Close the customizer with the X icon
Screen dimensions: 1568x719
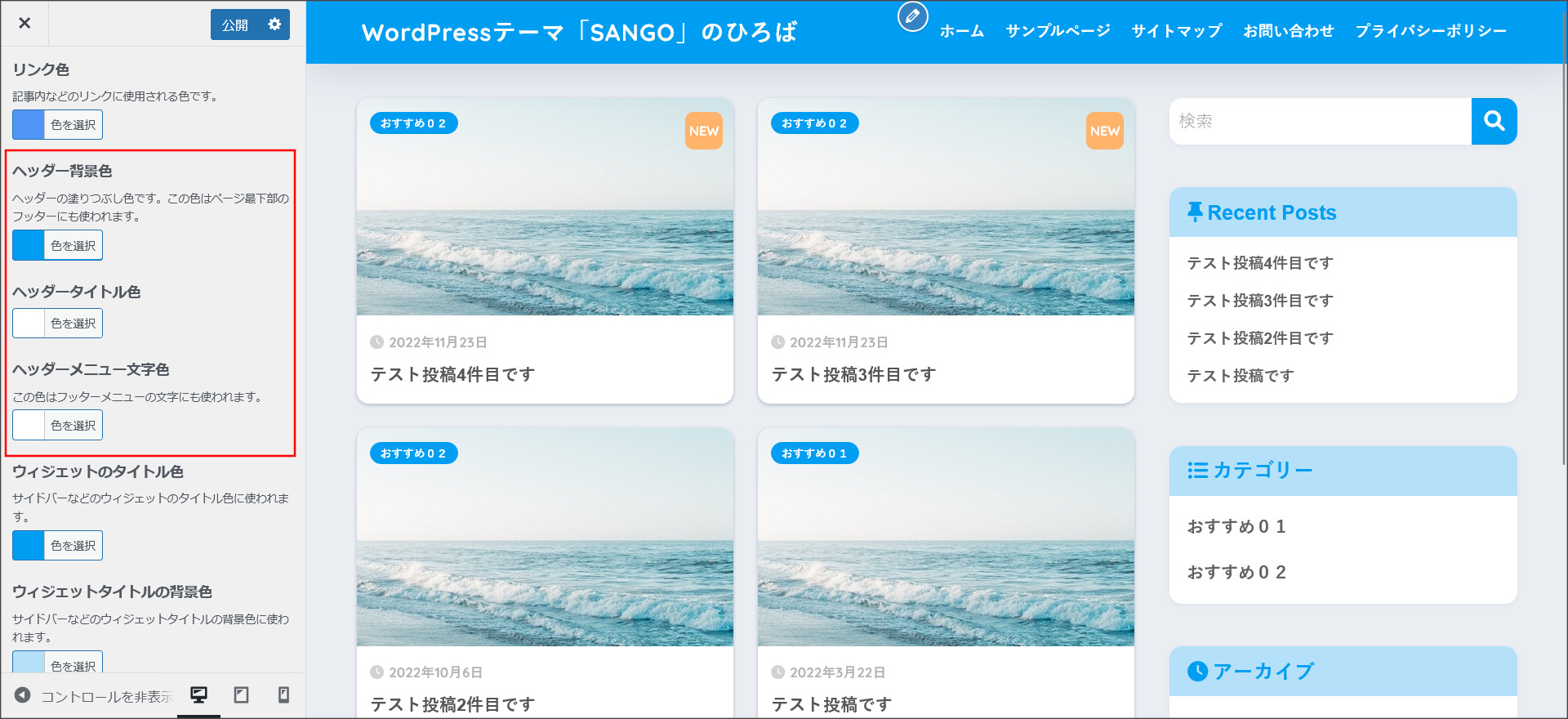pos(24,23)
